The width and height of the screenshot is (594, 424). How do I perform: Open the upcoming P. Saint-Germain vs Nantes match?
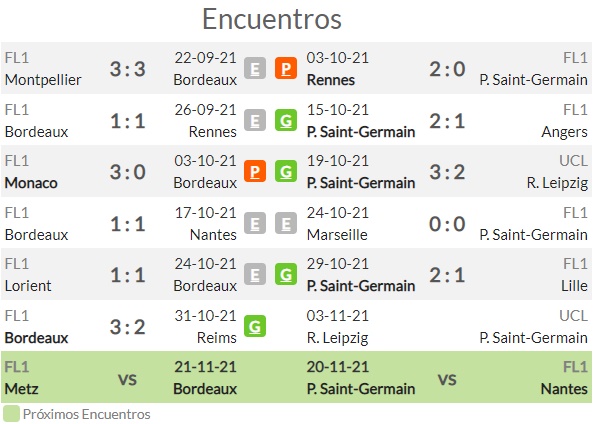[447, 378]
